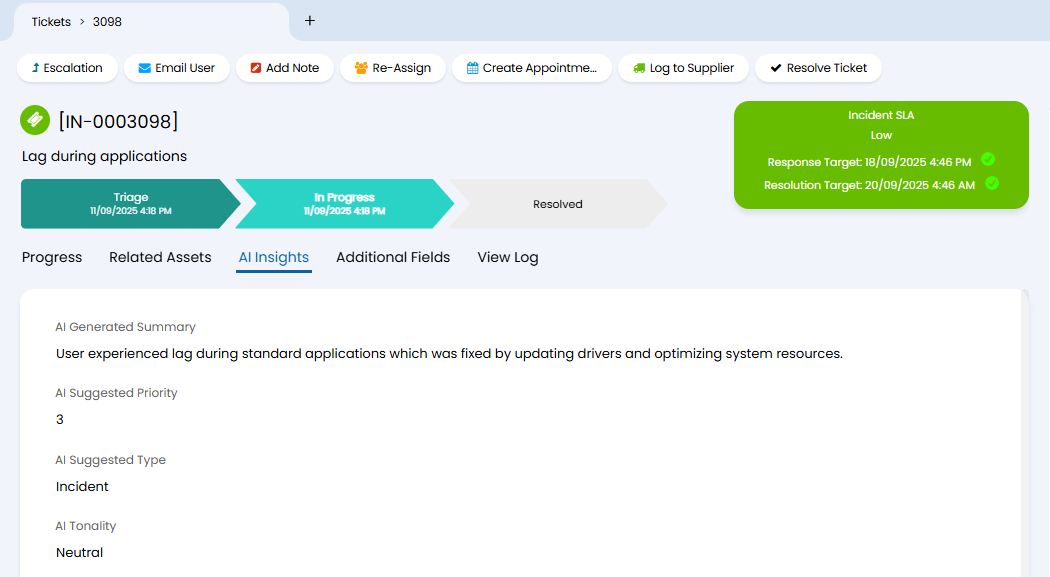Switch to the View Log tab

click(x=508, y=257)
